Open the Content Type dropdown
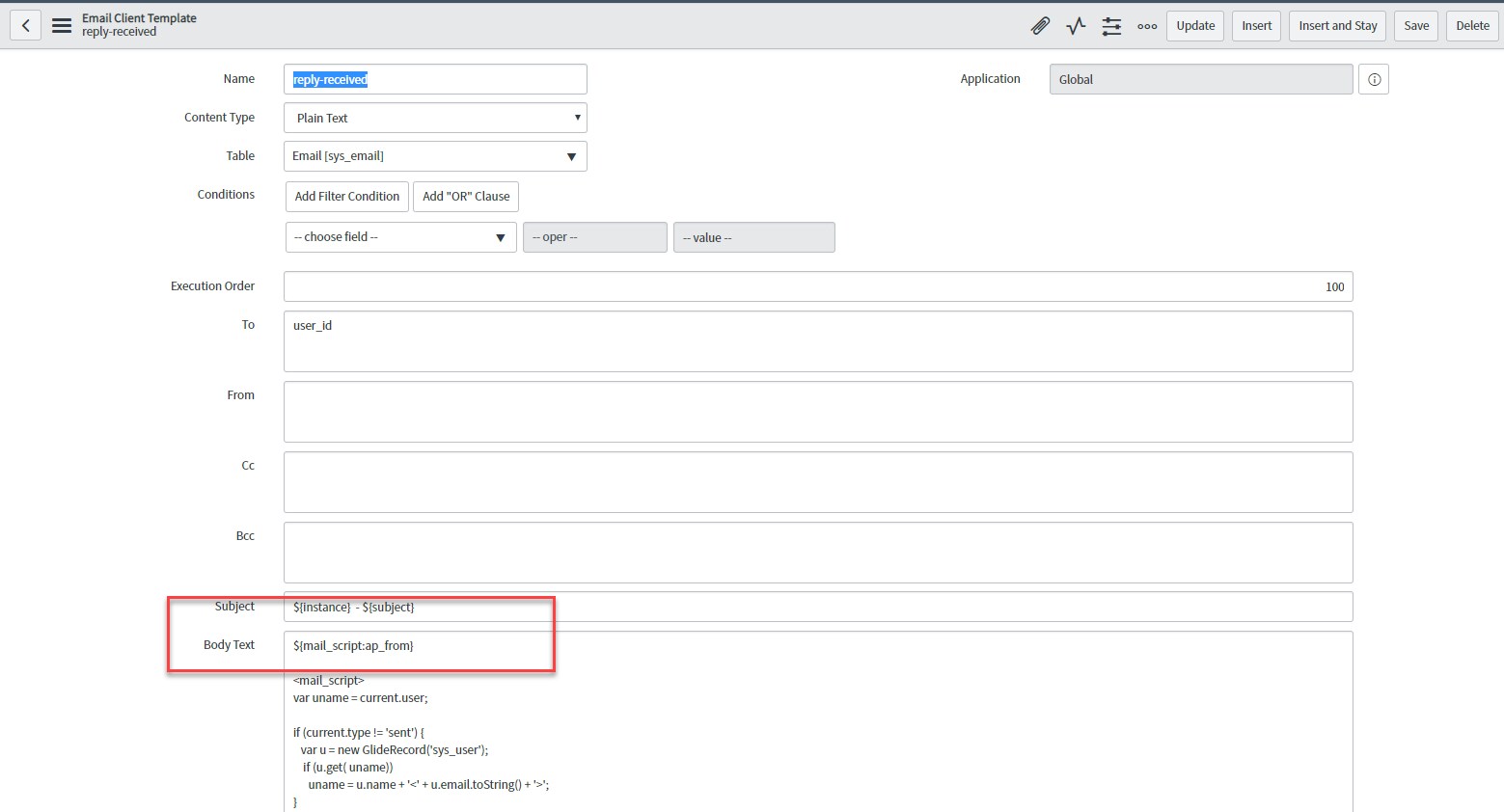 coord(435,118)
